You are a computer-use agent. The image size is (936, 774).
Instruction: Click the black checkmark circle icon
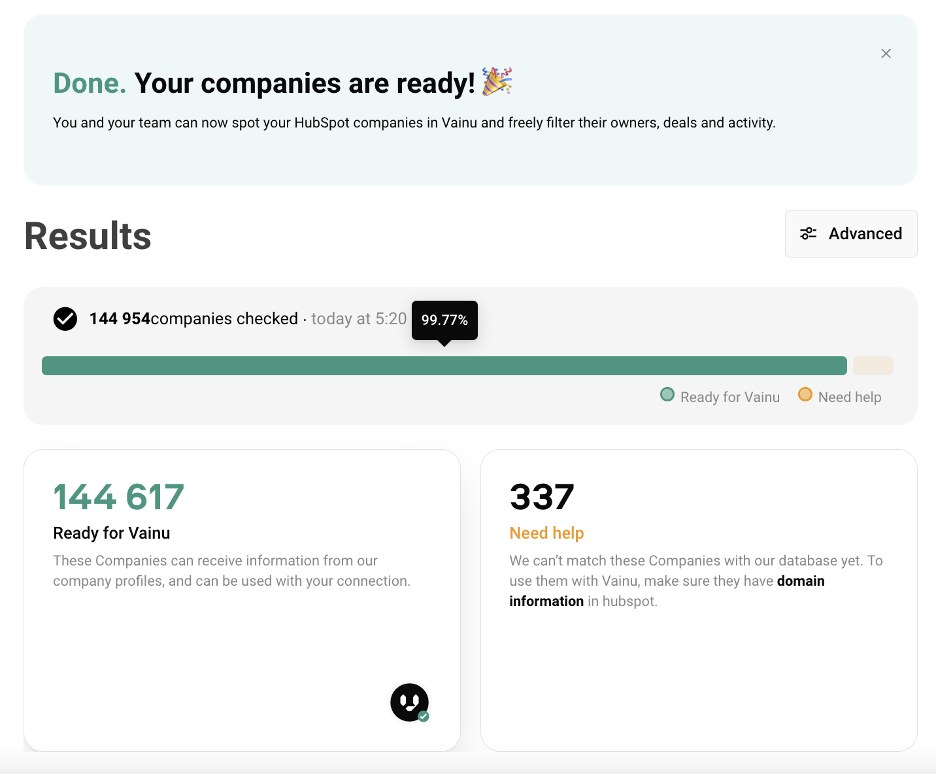pyautogui.click(x=65, y=319)
